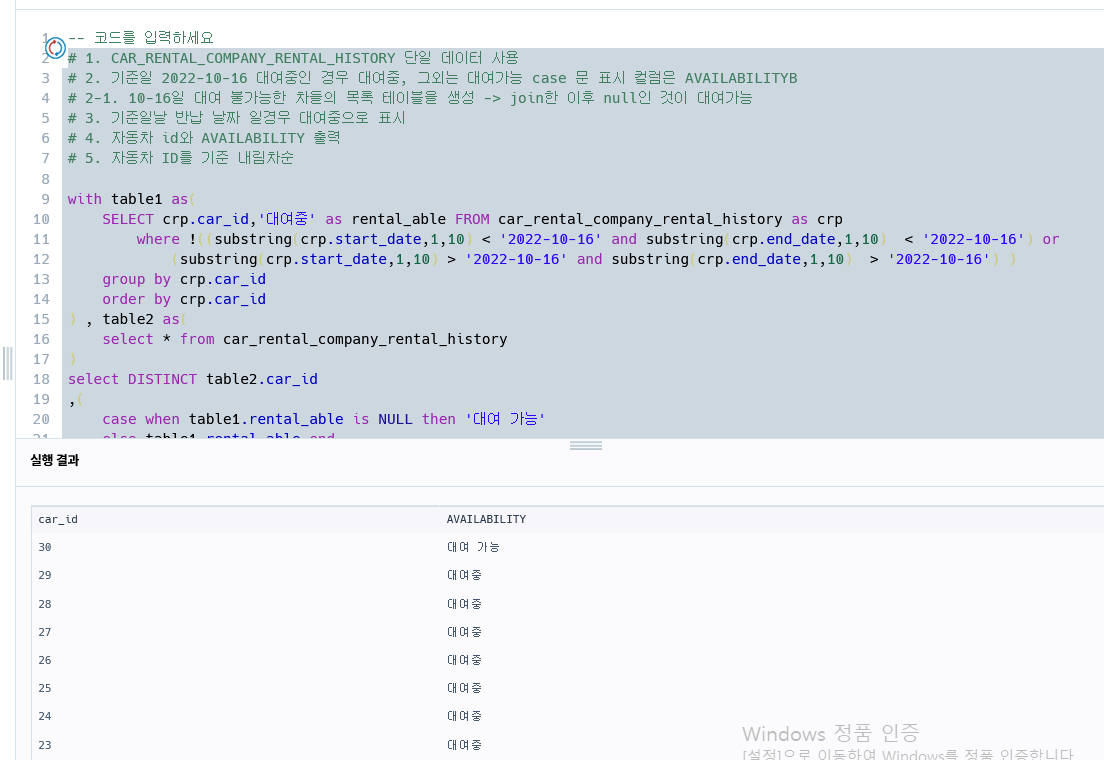Select result cell car_id 23

pos(45,745)
